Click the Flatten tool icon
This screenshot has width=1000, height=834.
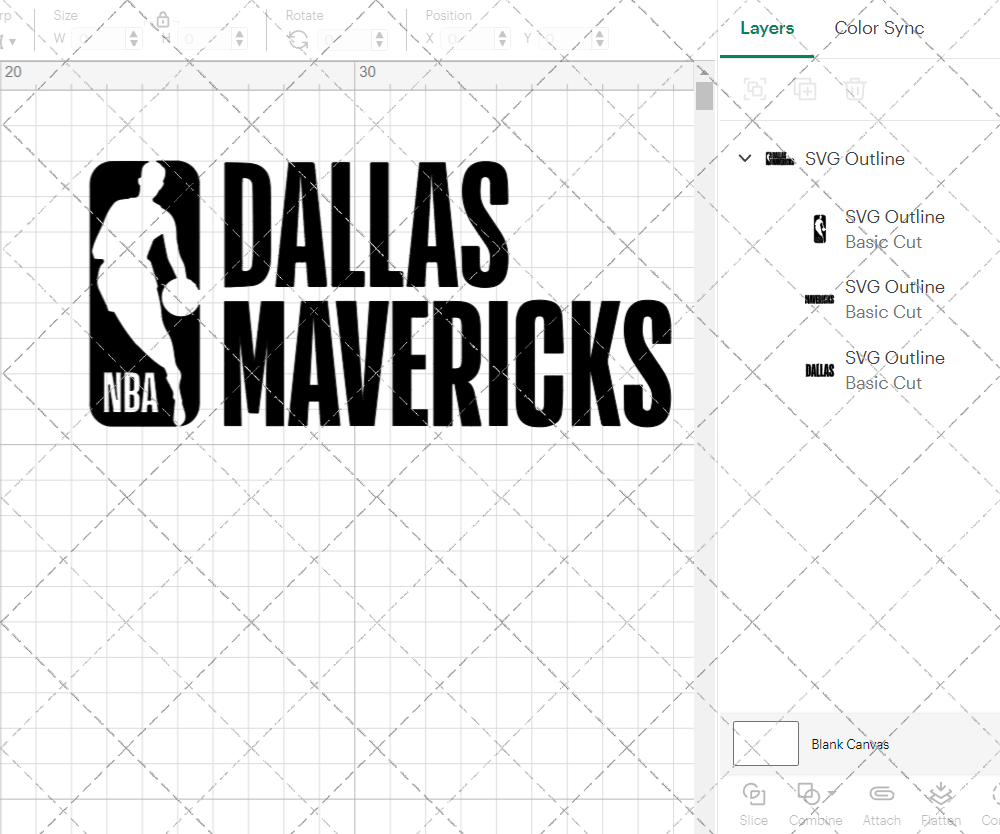940,793
